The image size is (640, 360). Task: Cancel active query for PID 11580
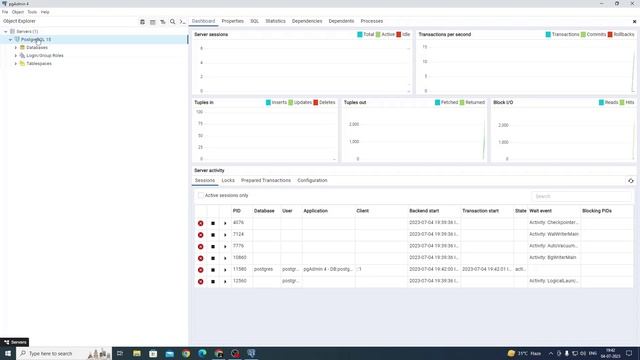pyautogui.click(x=213, y=270)
